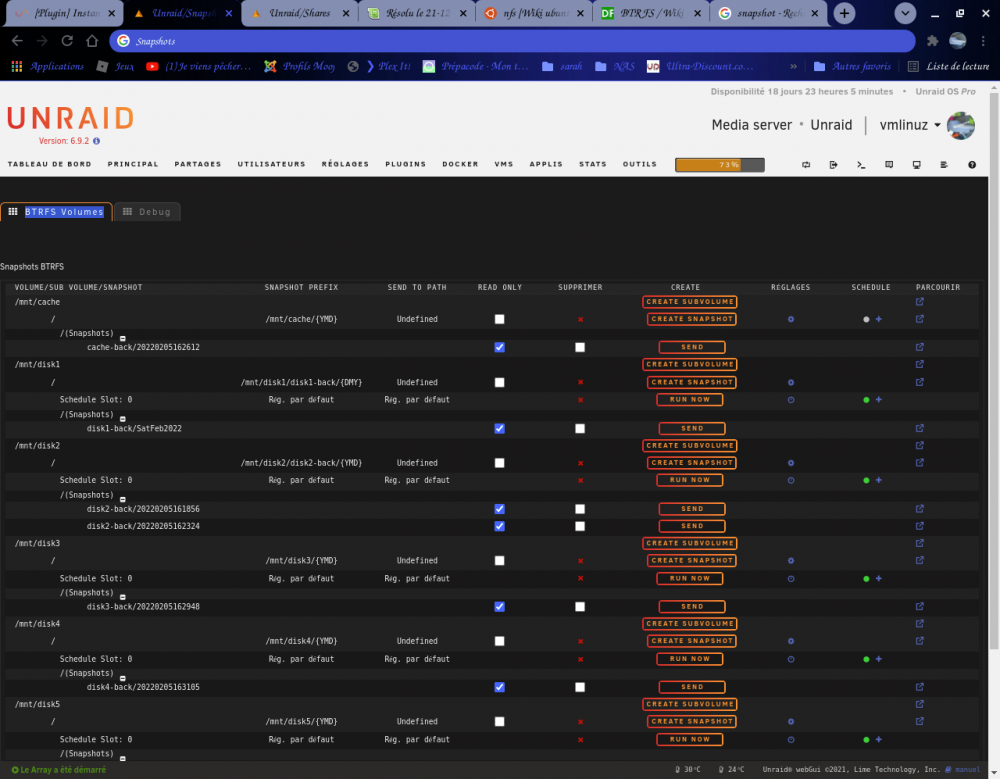This screenshot has width=1000, height=779.
Task: Reload the page in browser toolbar
Action: [67, 41]
